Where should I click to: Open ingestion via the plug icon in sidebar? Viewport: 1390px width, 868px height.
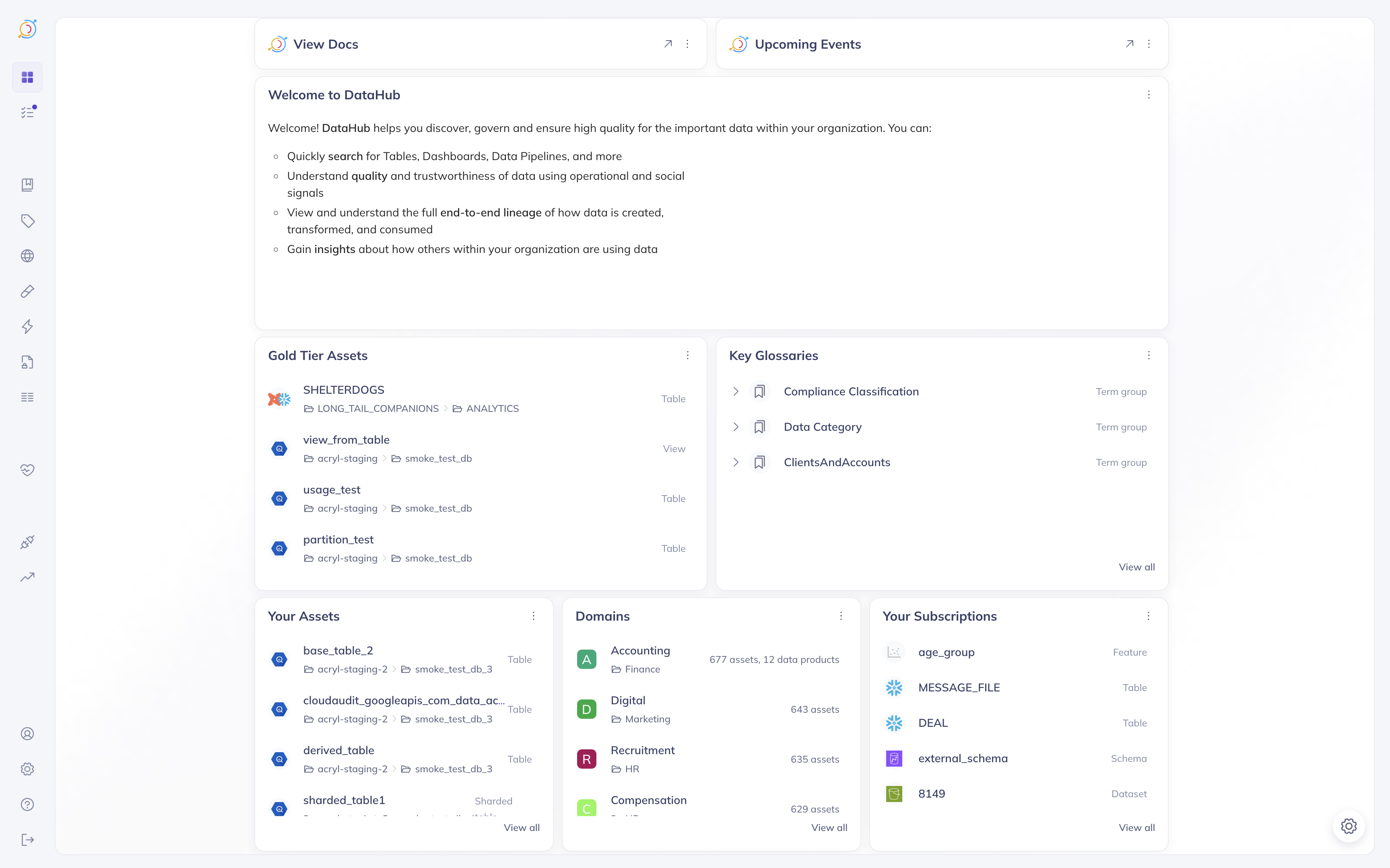point(27,542)
